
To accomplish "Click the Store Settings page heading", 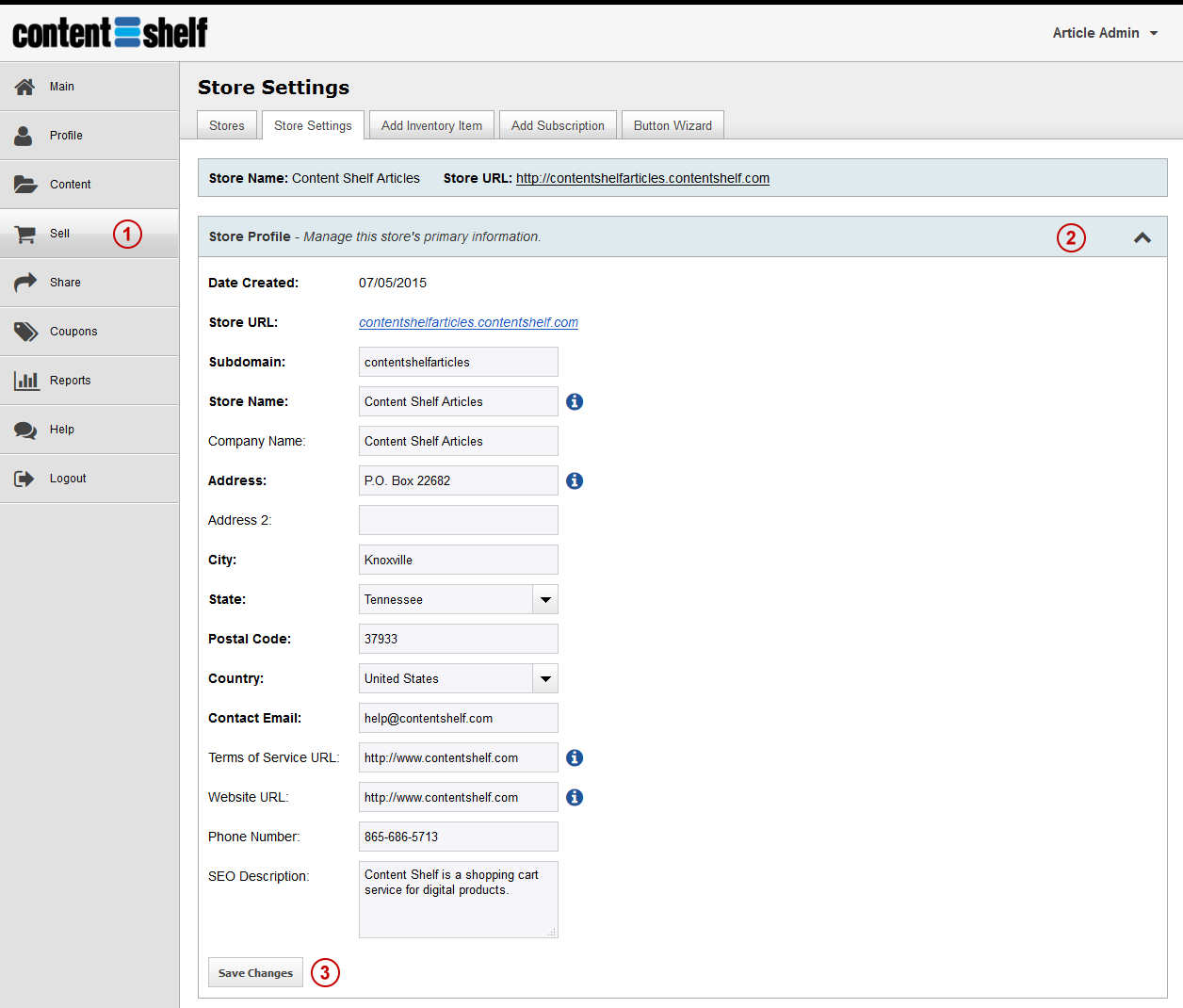I will coord(273,88).
